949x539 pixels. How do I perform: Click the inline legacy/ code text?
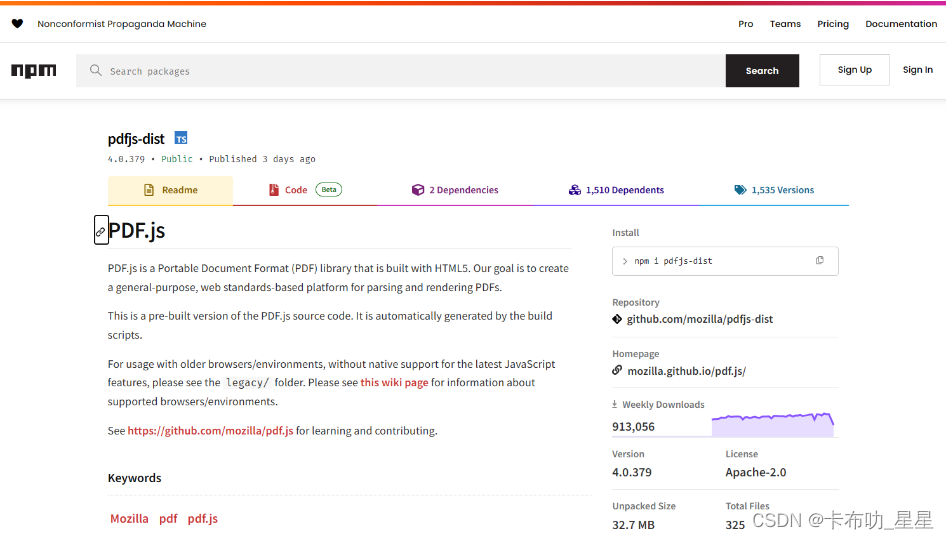[x=248, y=382]
